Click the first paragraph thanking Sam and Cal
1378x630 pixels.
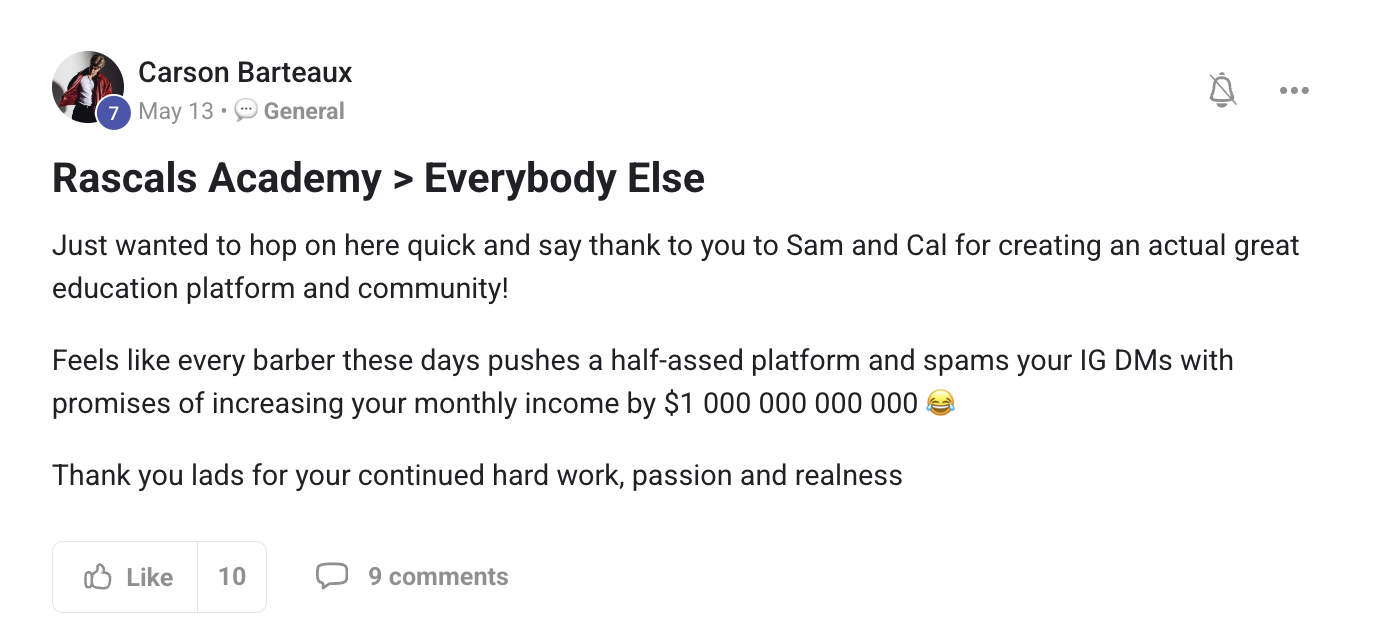pos(676,267)
